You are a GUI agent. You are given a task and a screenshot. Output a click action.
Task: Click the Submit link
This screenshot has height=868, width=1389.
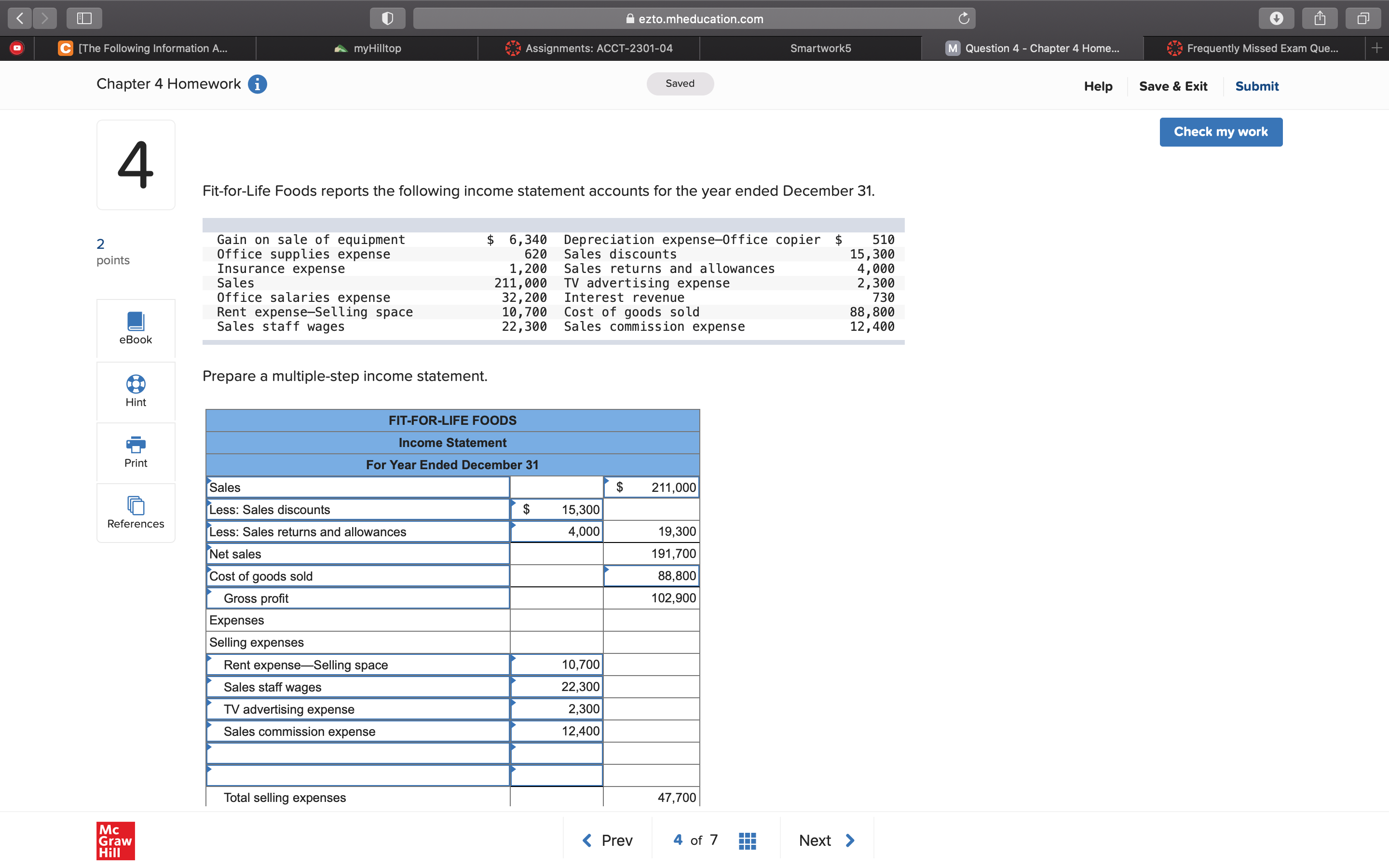click(1256, 86)
